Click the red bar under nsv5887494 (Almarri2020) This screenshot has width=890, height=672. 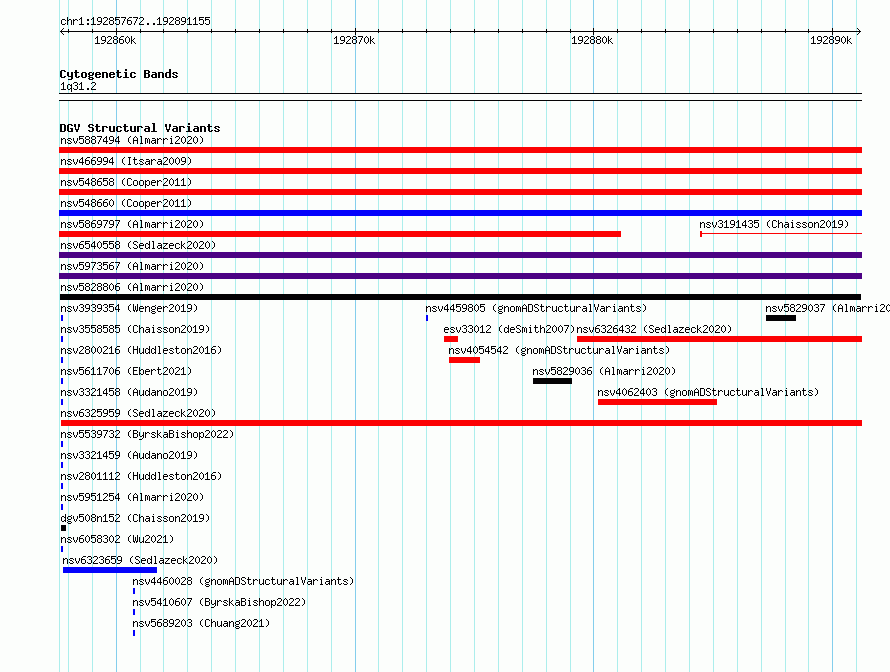460,150
